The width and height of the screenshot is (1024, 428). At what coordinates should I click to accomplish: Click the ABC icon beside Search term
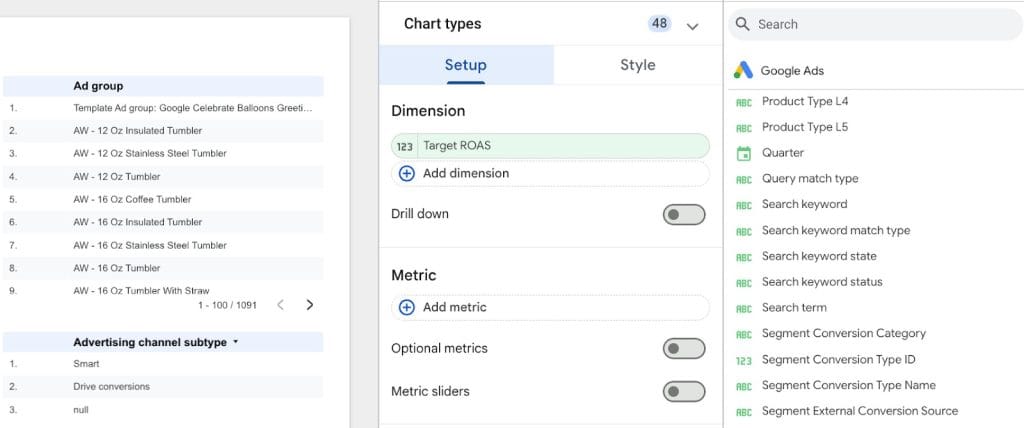pyautogui.click(x=744, y=308)
